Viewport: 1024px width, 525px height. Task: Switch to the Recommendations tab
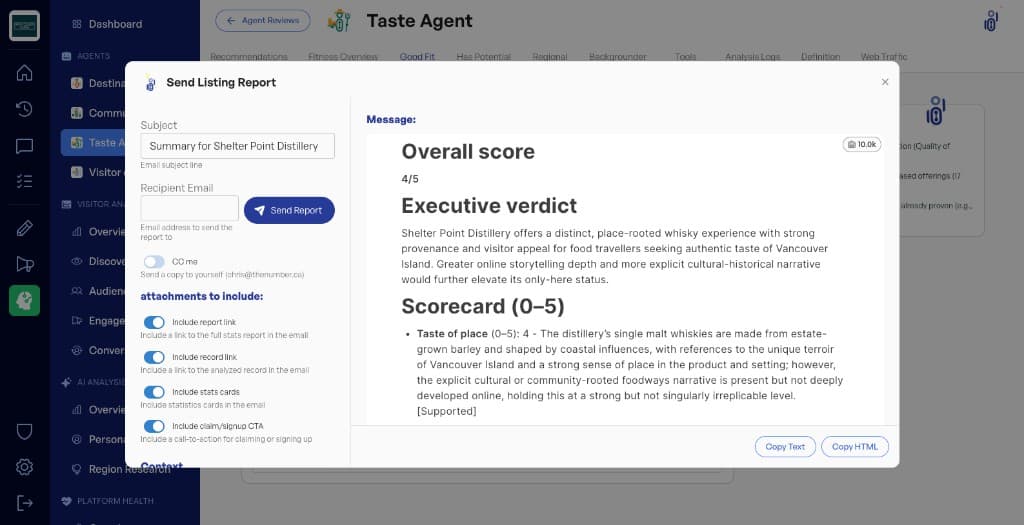click(x=249, y=57)
